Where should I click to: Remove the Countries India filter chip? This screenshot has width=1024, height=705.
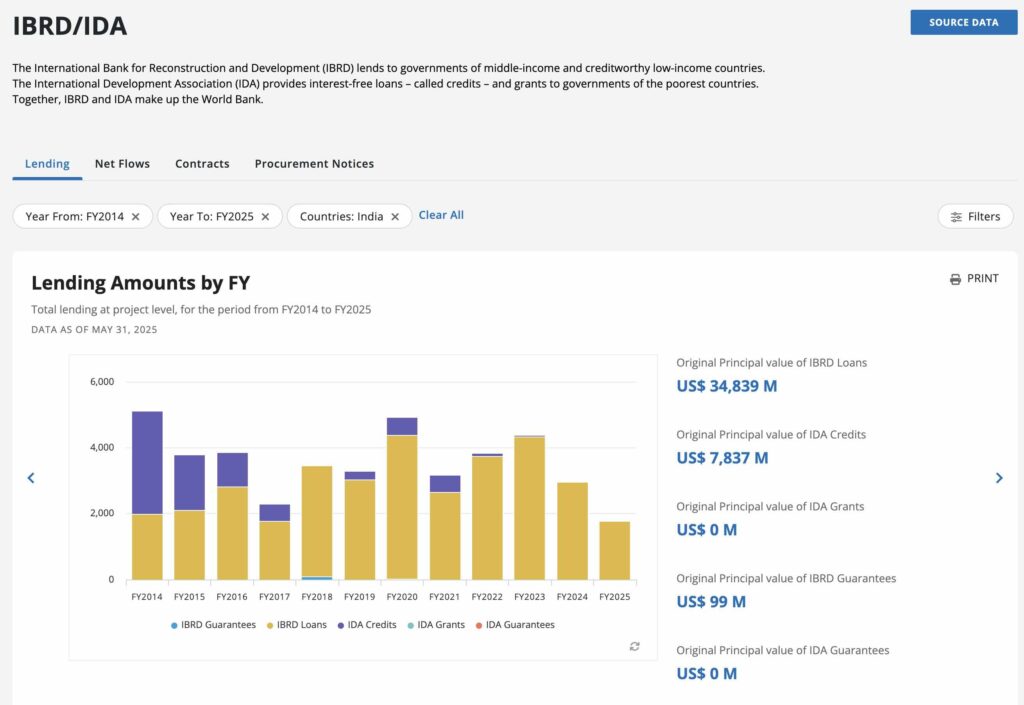(x=395, y=217)
